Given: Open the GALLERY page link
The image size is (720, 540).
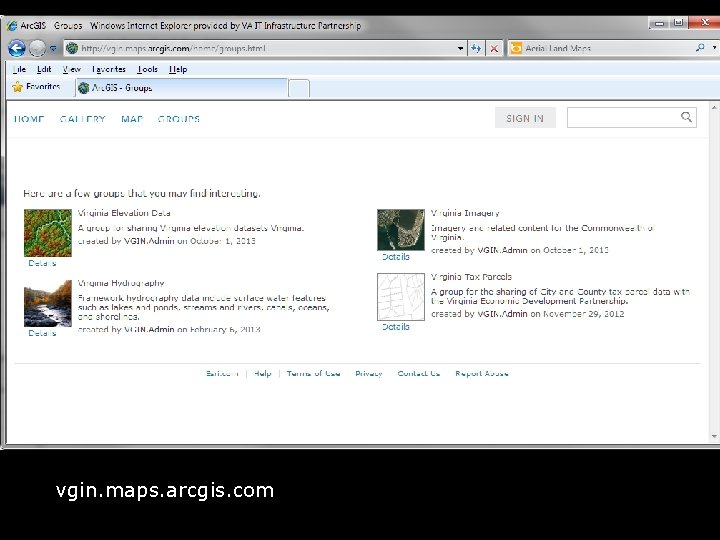Looking at the screenshot, I should [83, 119].
